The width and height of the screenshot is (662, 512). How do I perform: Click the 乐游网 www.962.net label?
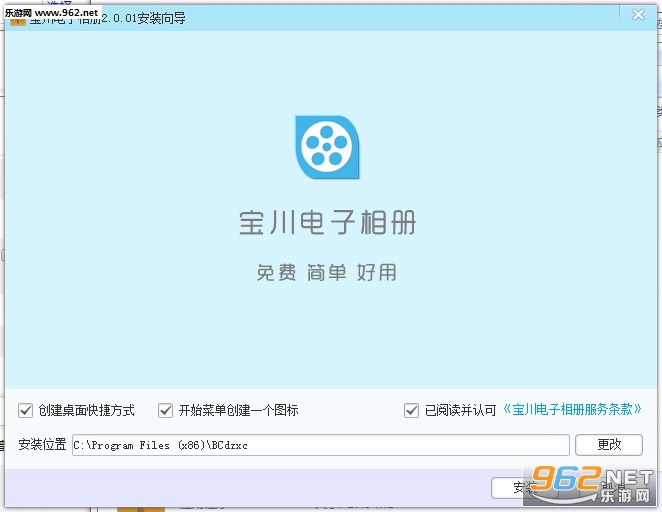tap(51, 13)
